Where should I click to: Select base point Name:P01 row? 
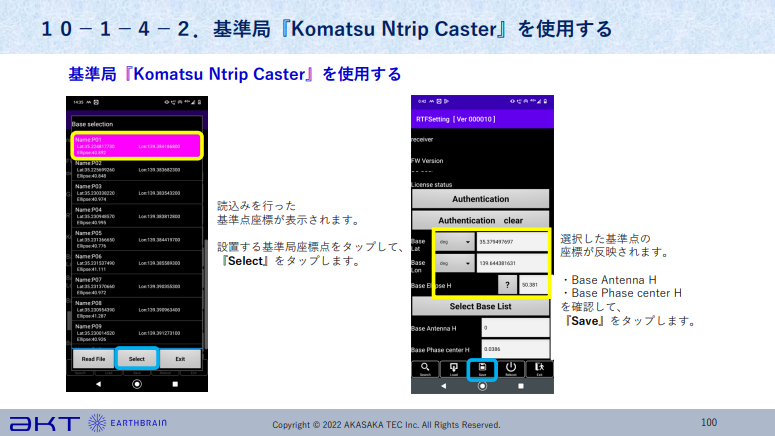[x=137, y=146]
